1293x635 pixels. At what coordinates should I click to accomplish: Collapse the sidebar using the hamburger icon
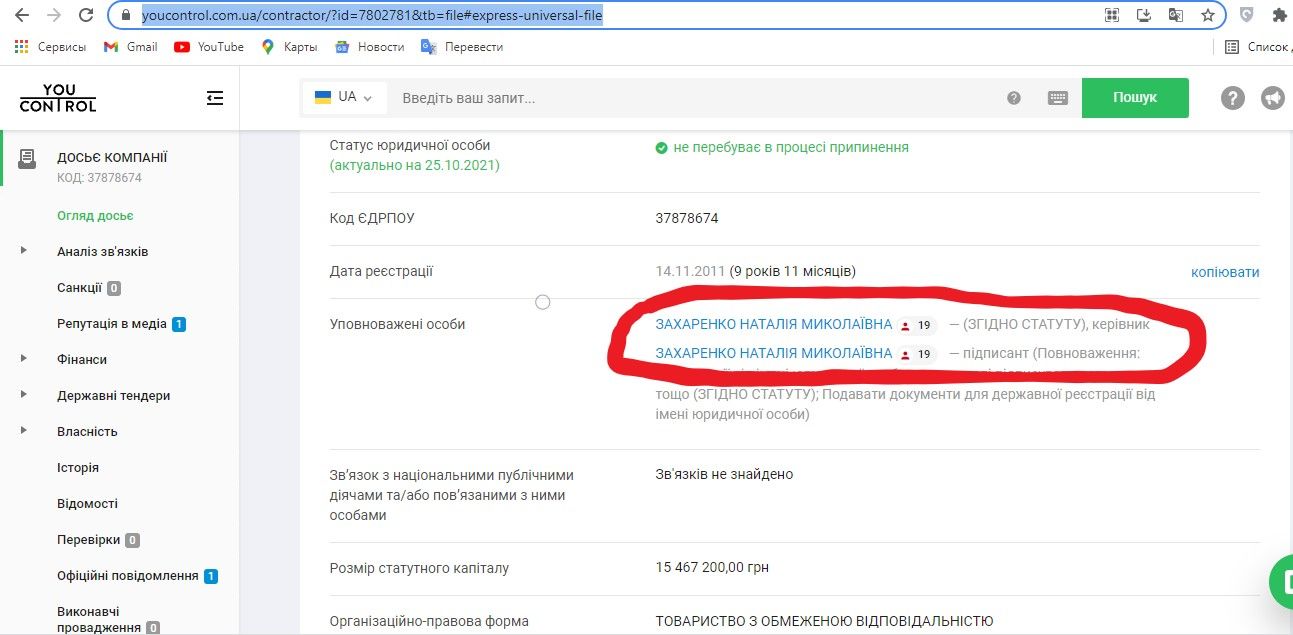[x=213, y=97]
